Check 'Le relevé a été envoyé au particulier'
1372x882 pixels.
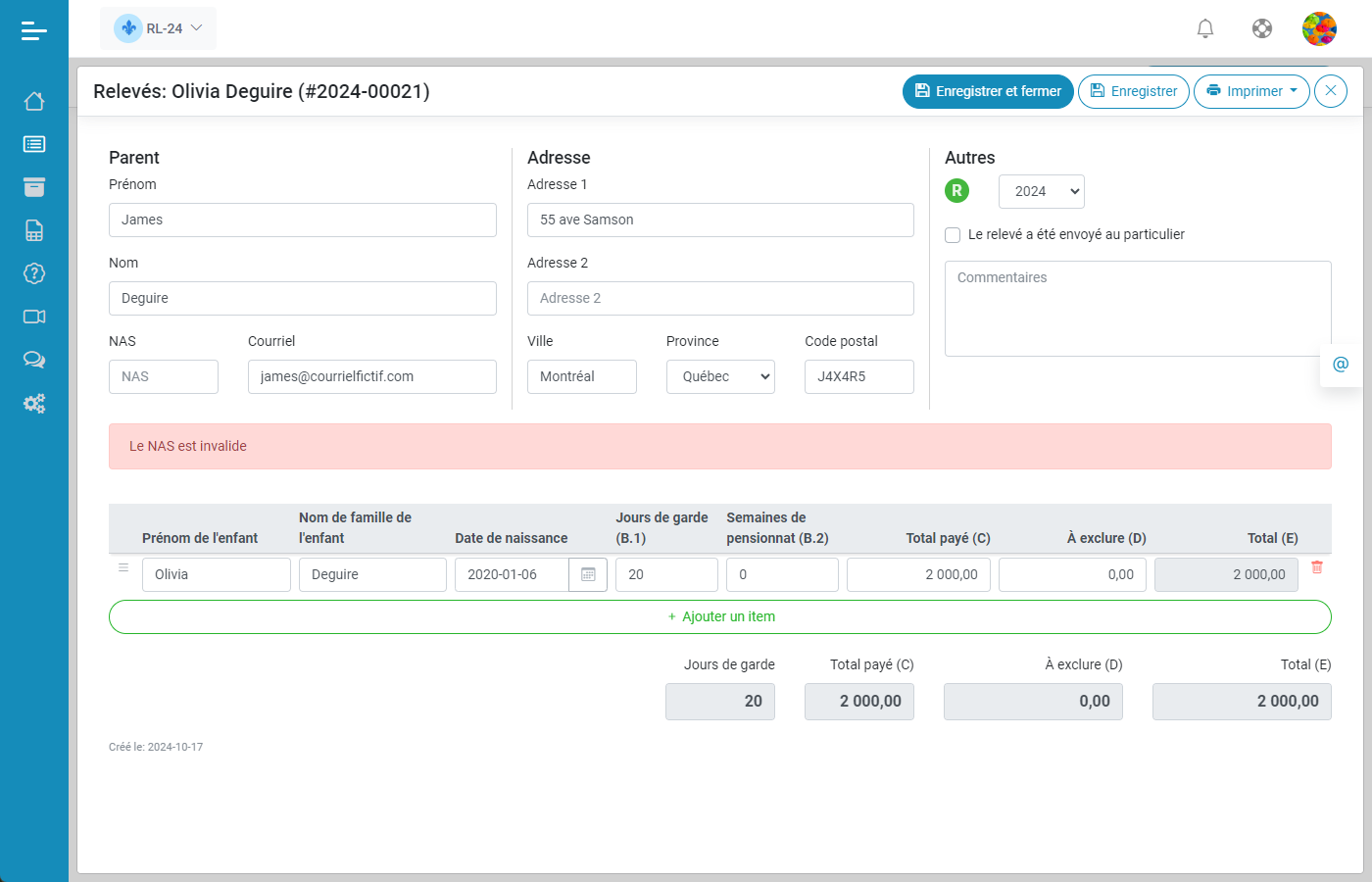click(953, 235)
